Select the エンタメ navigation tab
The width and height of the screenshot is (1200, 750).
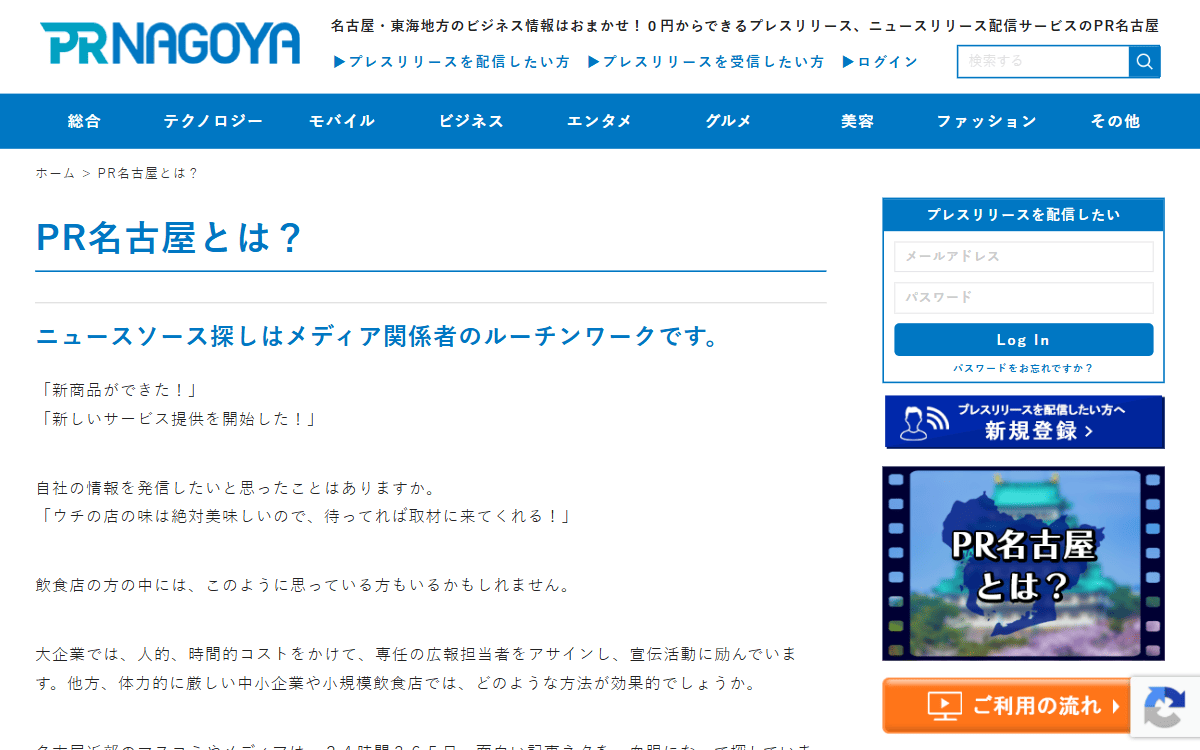point(600,121)
